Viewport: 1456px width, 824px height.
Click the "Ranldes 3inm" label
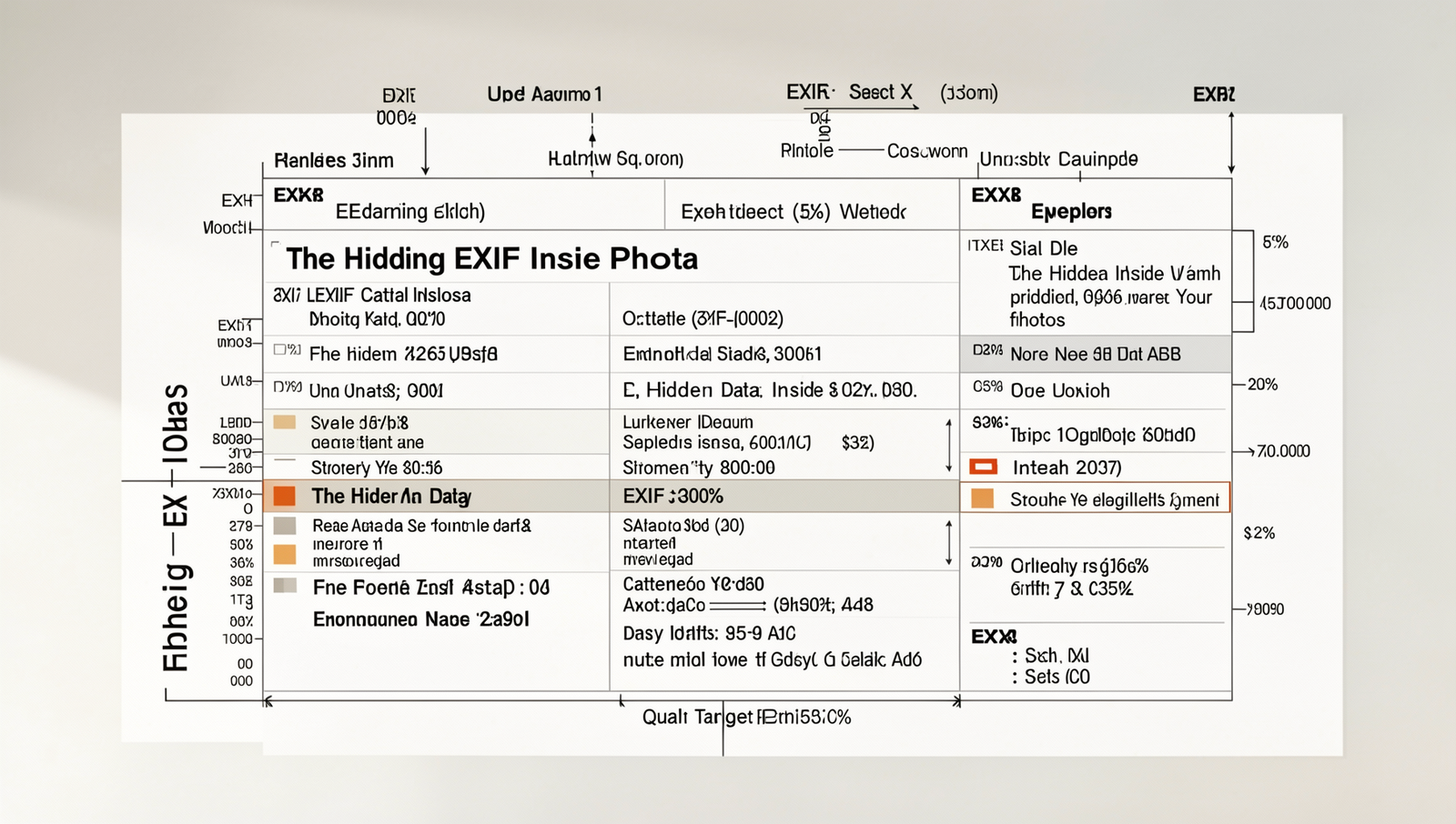[x=334, y=161]
